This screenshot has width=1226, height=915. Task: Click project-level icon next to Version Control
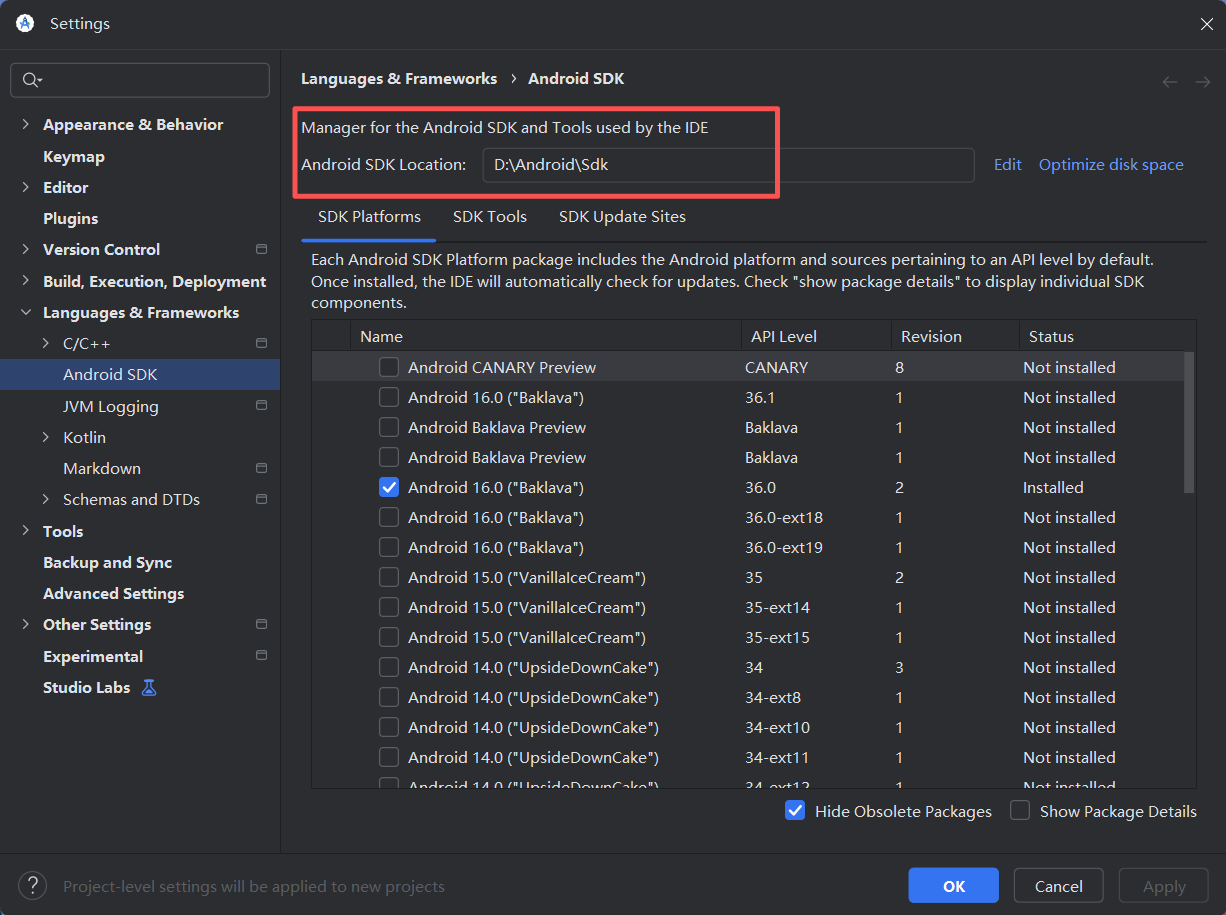[261, 249]
